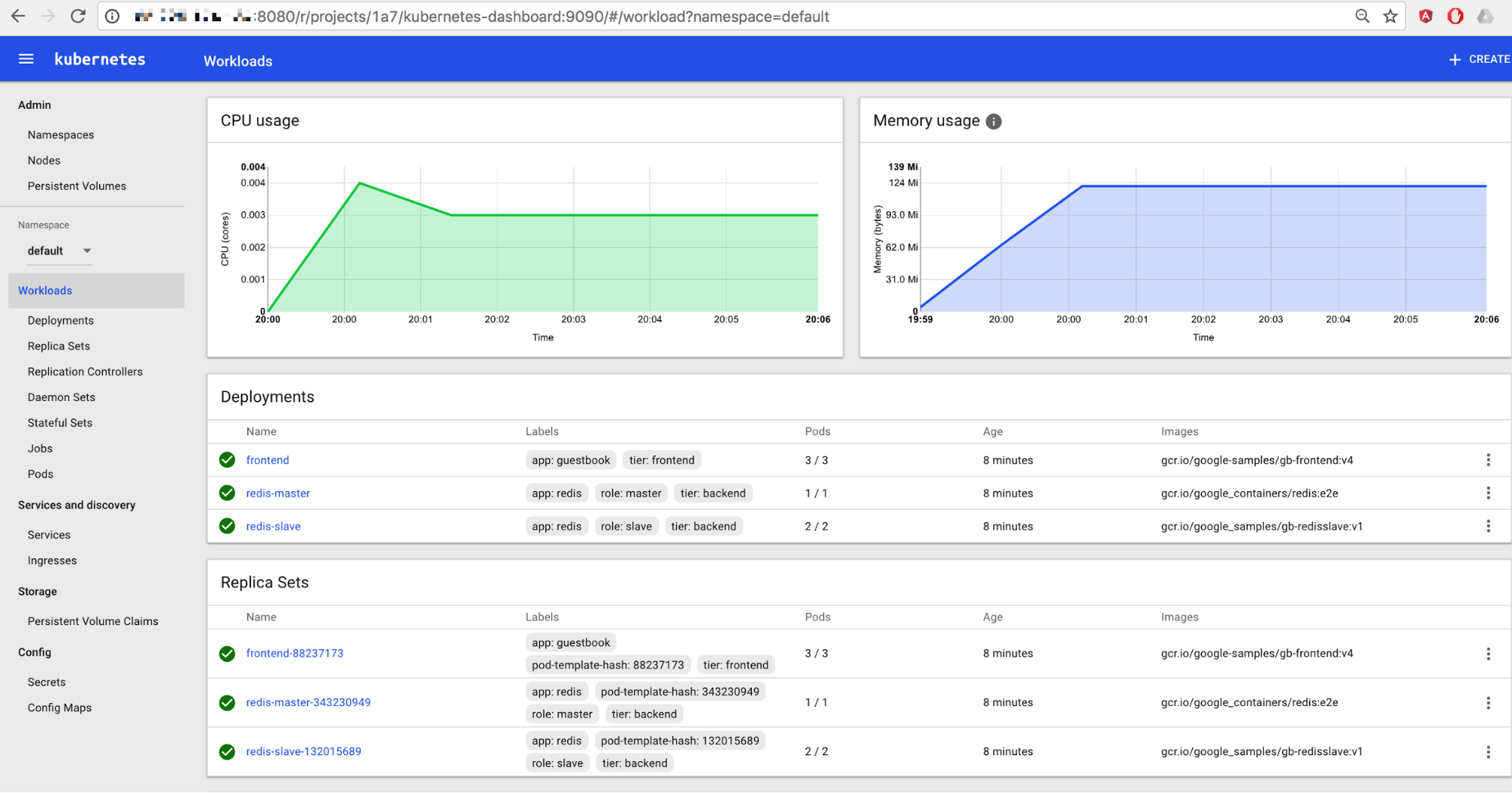Open Services in sidebar
This screenshot has height=793, width=1512.
(49, 535)
